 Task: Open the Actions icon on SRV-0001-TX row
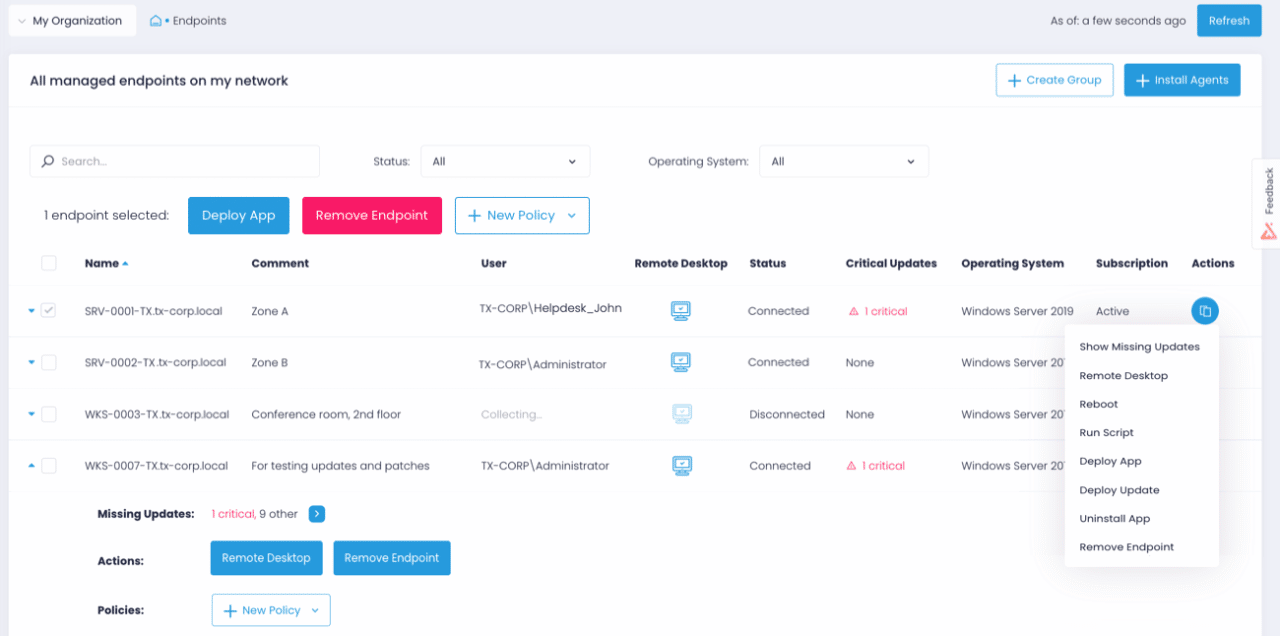[1204, 310]
